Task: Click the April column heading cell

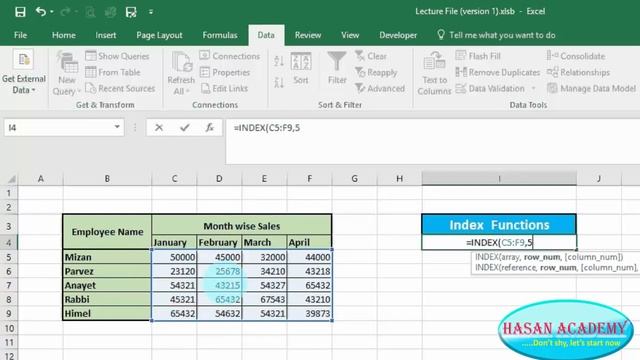Action: coord(309,242)
